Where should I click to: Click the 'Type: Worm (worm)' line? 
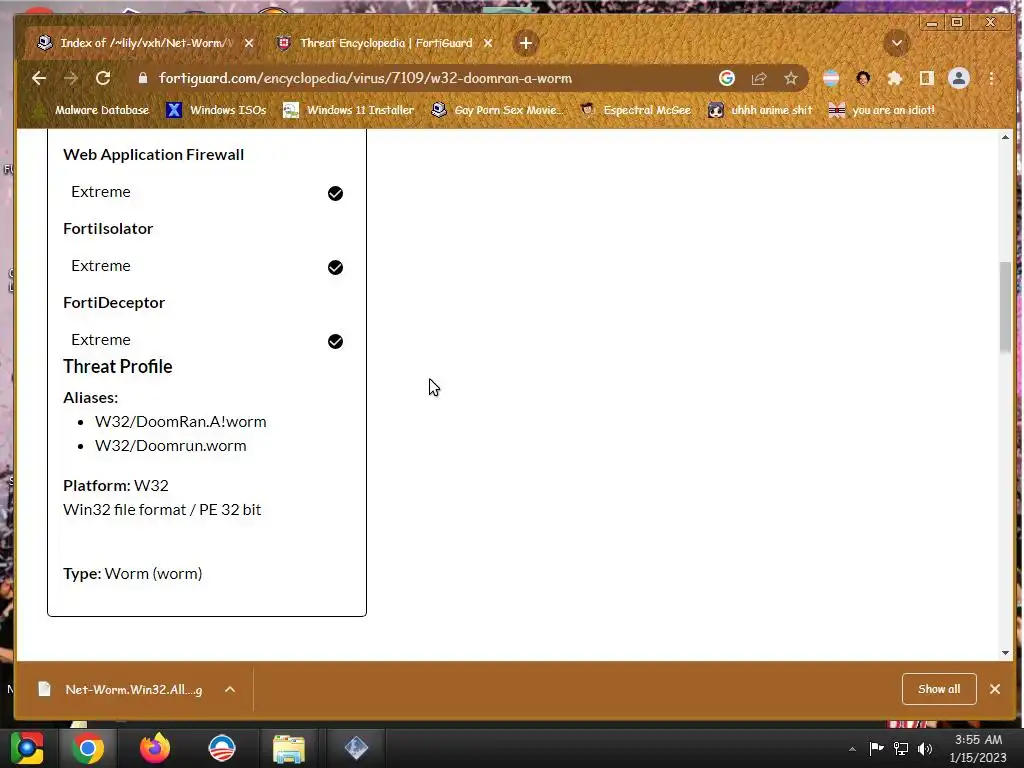133,573
